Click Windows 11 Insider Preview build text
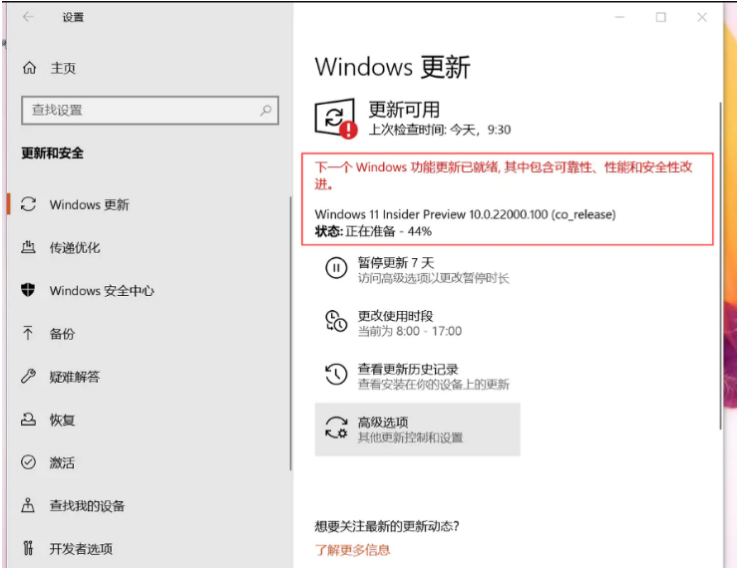 [x=465, y=214]
